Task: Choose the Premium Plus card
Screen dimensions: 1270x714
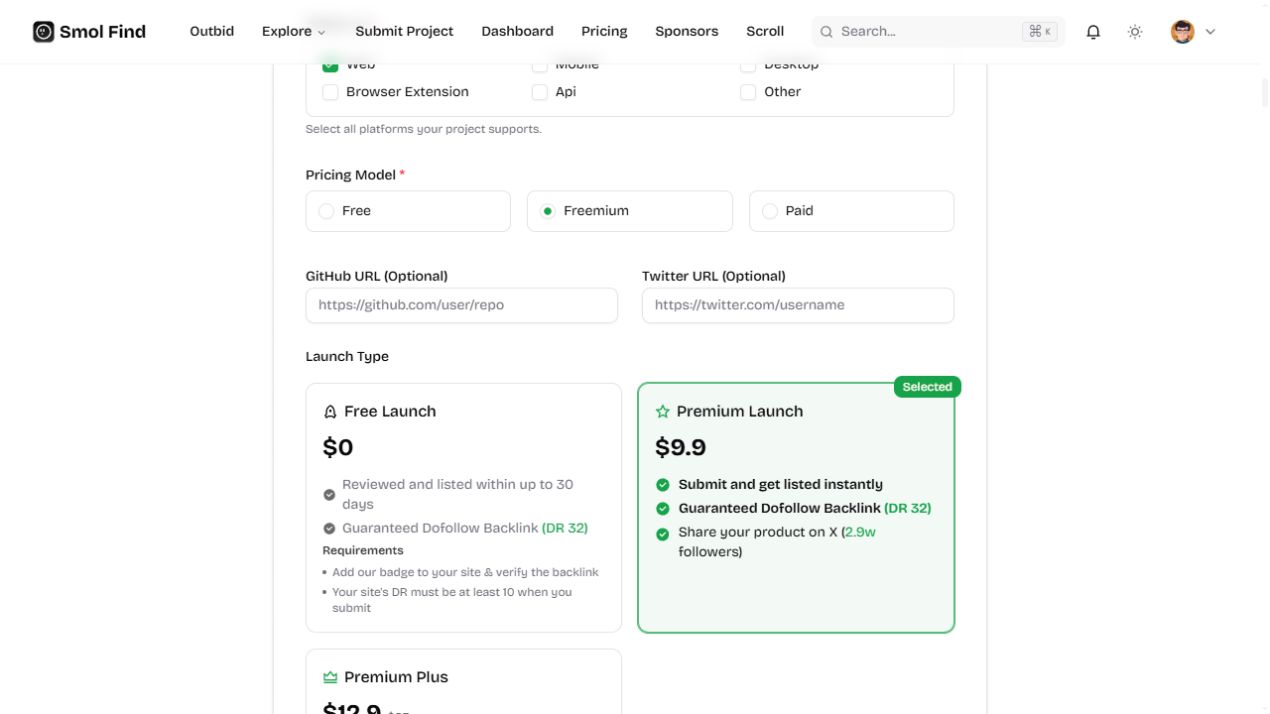Action: [464, 682]
